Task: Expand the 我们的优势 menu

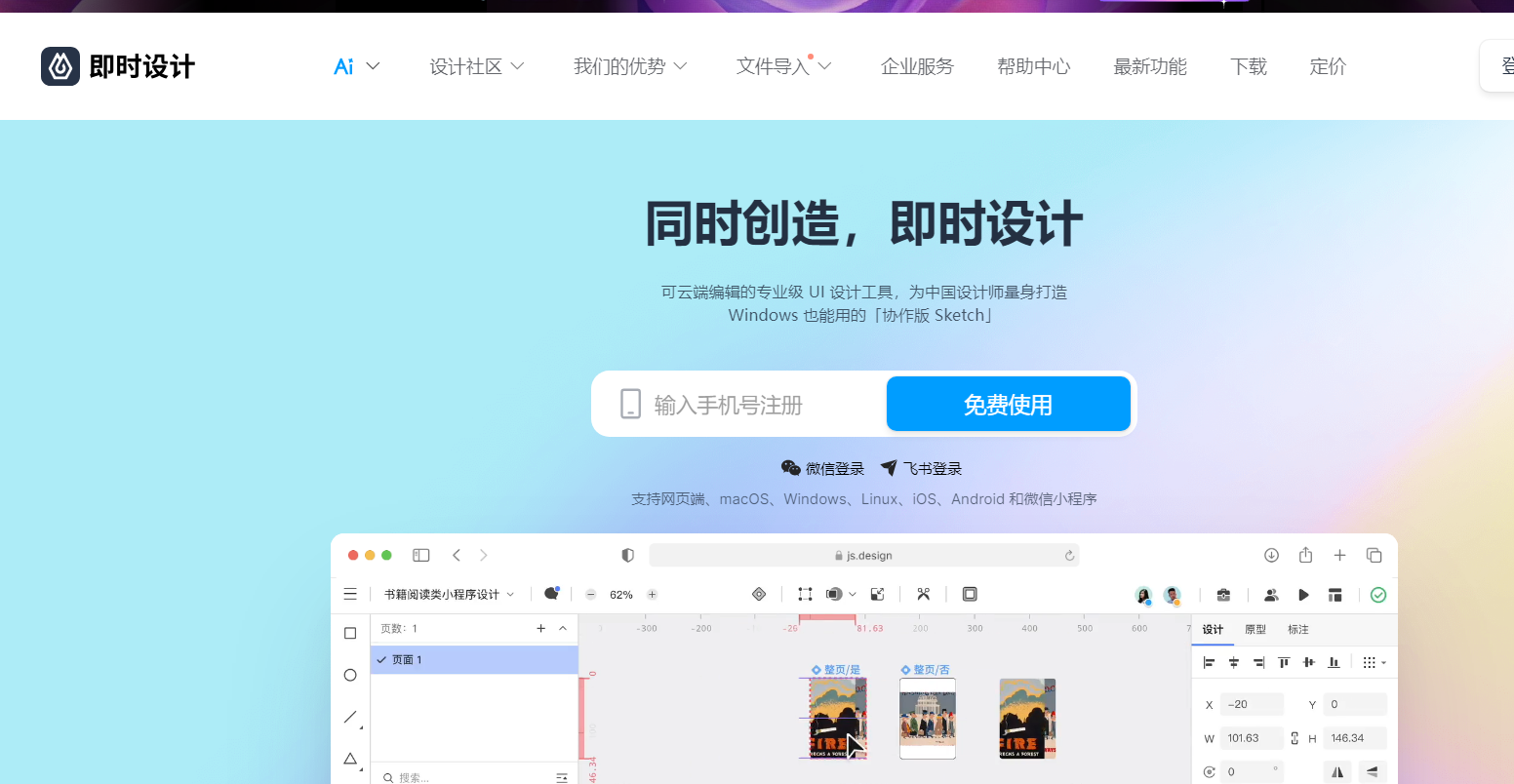Action: pyautogui.click(x=630, y=66)
